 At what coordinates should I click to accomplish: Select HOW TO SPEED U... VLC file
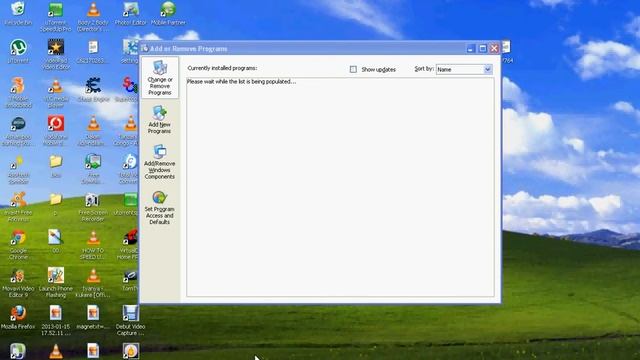[93, 244]
